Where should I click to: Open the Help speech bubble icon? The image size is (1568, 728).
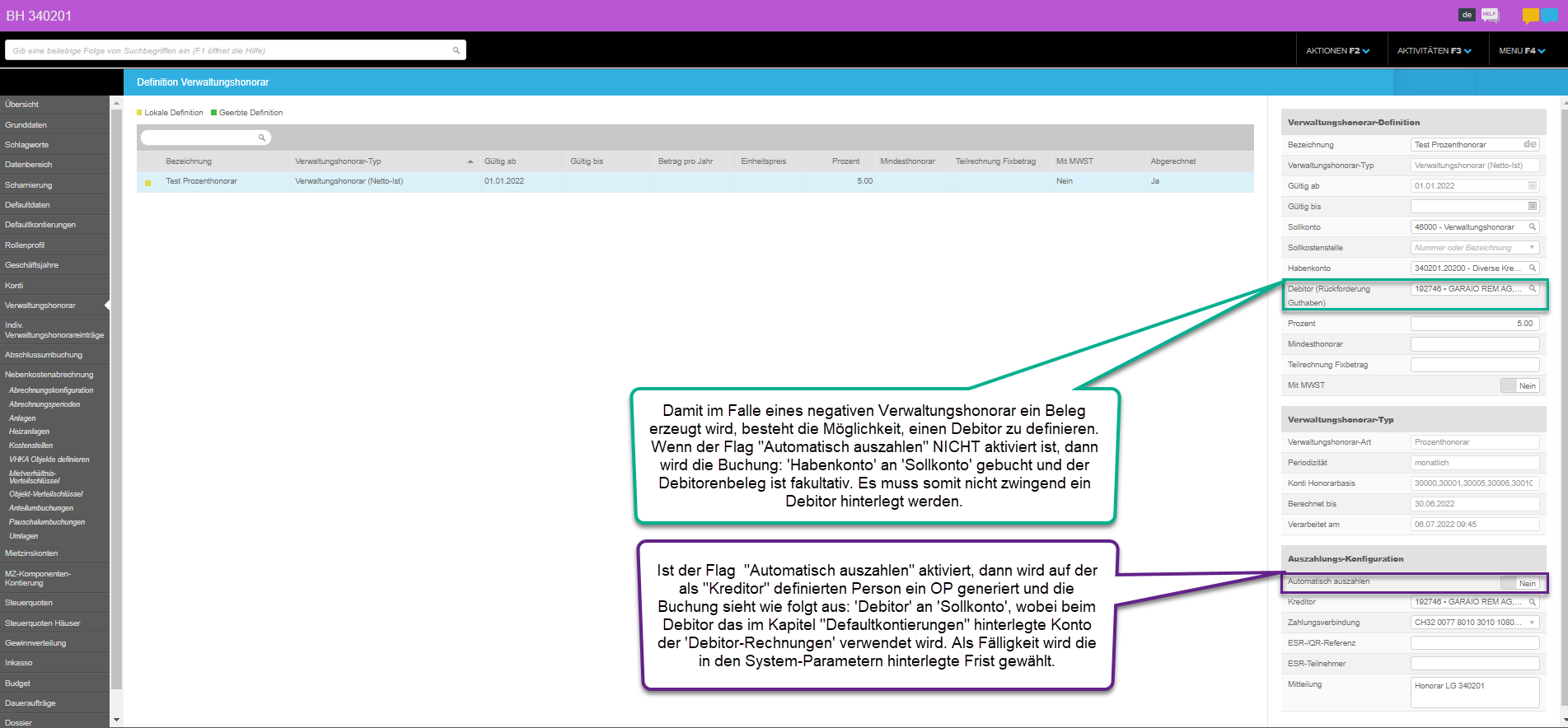point(1490,15)
